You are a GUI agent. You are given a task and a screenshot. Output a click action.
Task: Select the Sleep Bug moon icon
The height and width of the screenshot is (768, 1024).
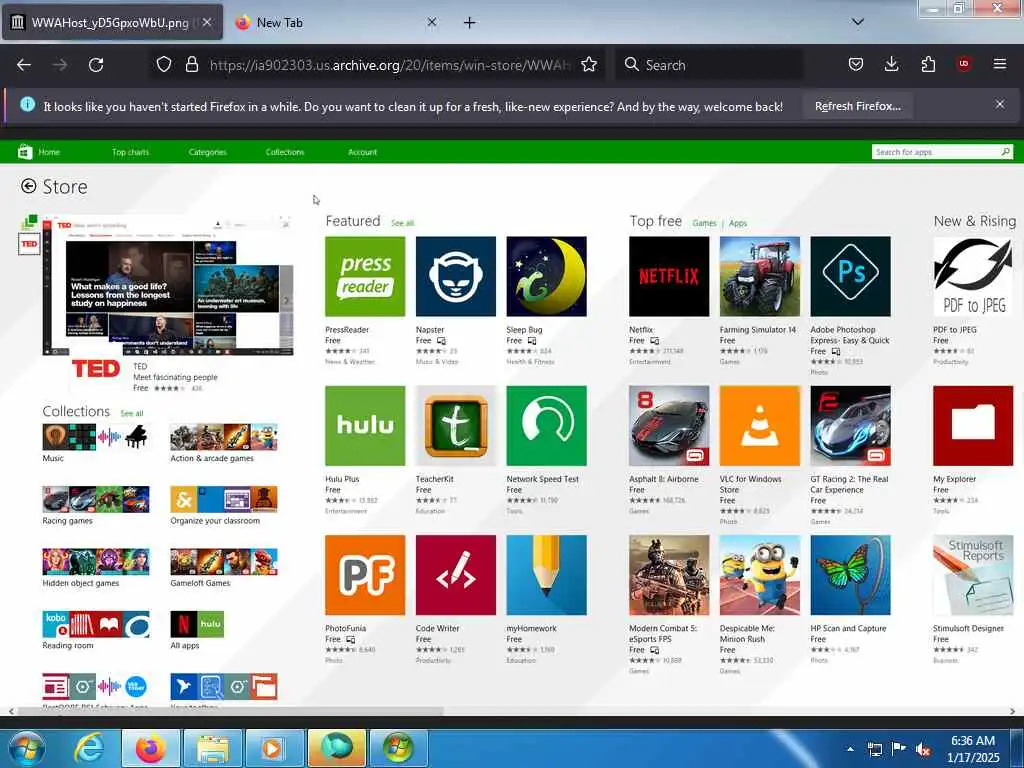pyautogui.click(x=546, y=276)
